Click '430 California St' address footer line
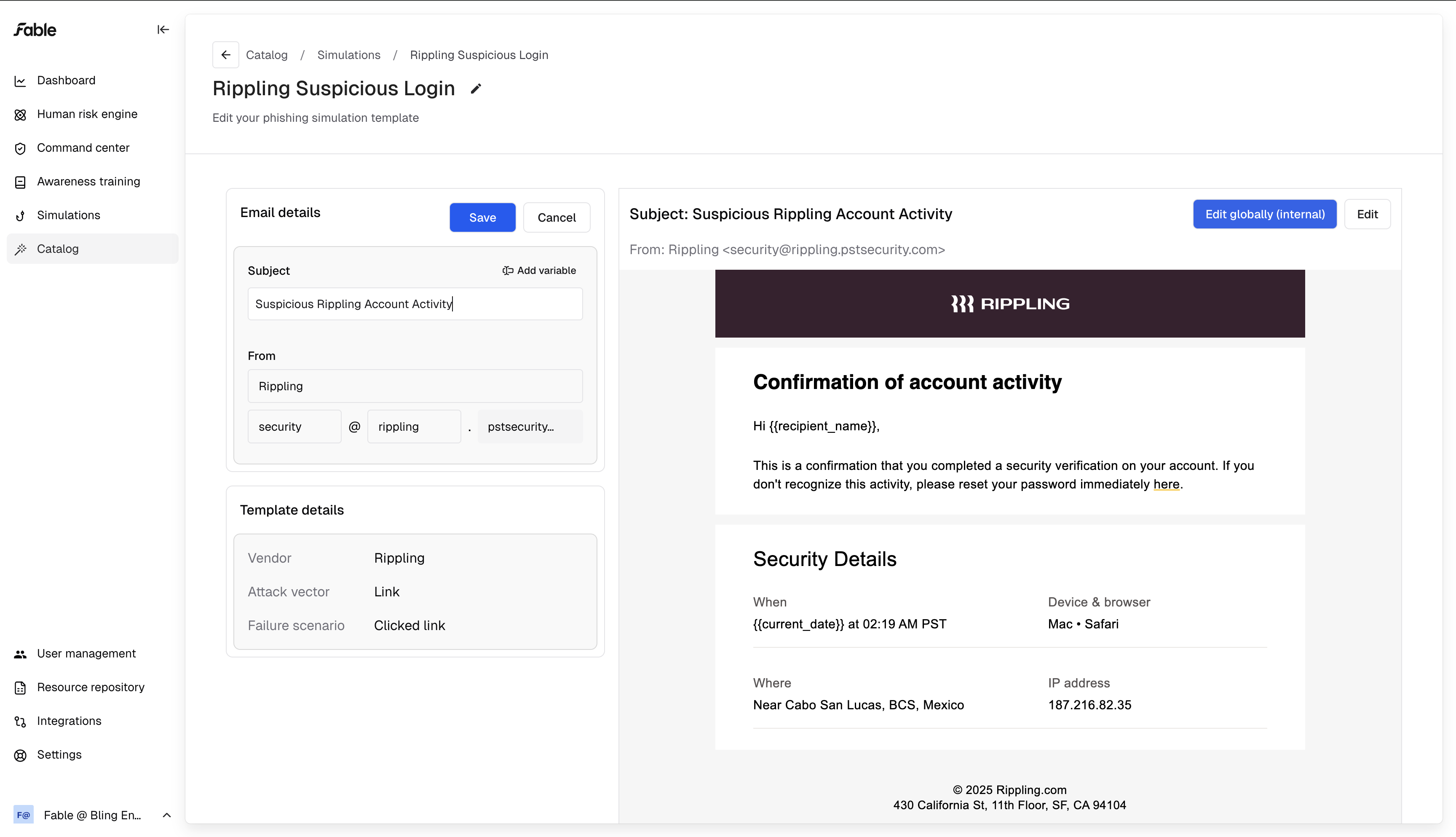 coord(1009,805)
